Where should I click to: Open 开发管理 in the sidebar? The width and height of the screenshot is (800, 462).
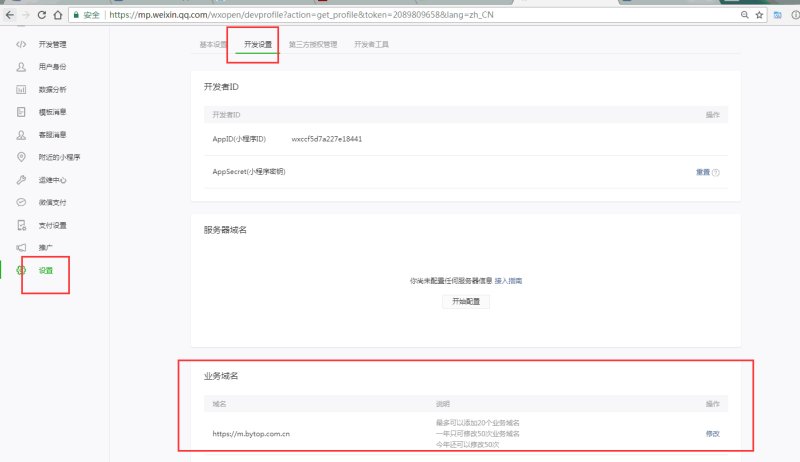click(52, 45)
